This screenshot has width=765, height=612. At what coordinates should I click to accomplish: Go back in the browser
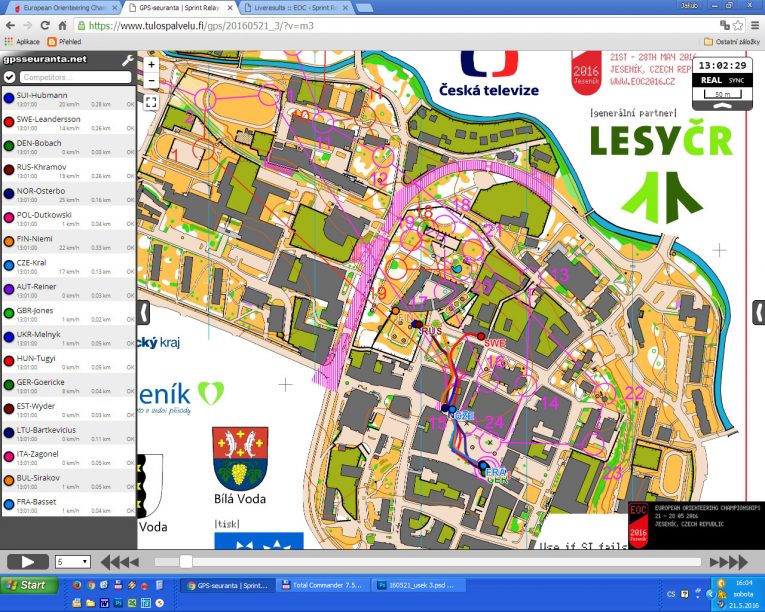[10, 25]
